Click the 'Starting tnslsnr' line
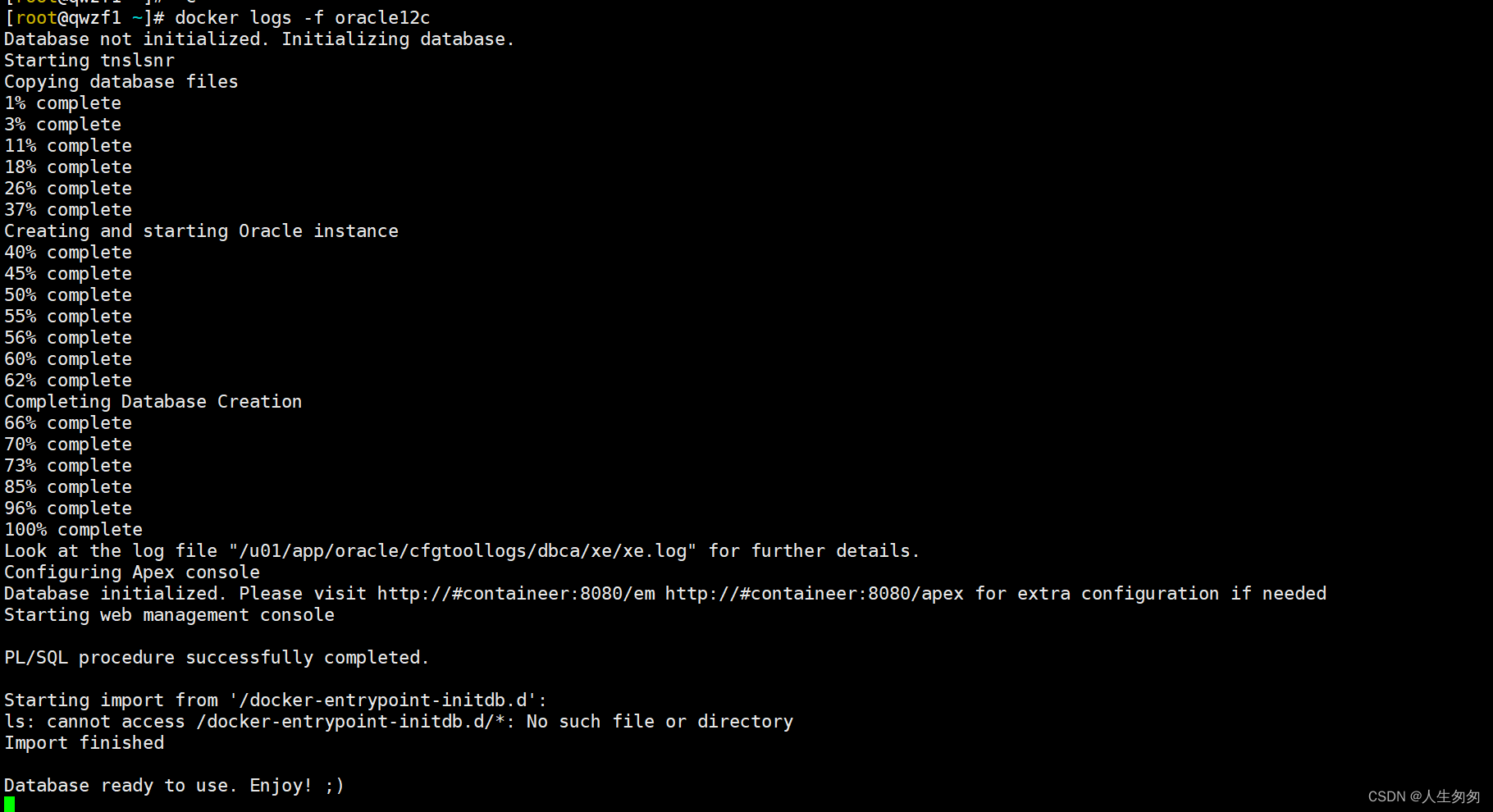Screen dimensions: 1493x812 click(x=89, y=61)
